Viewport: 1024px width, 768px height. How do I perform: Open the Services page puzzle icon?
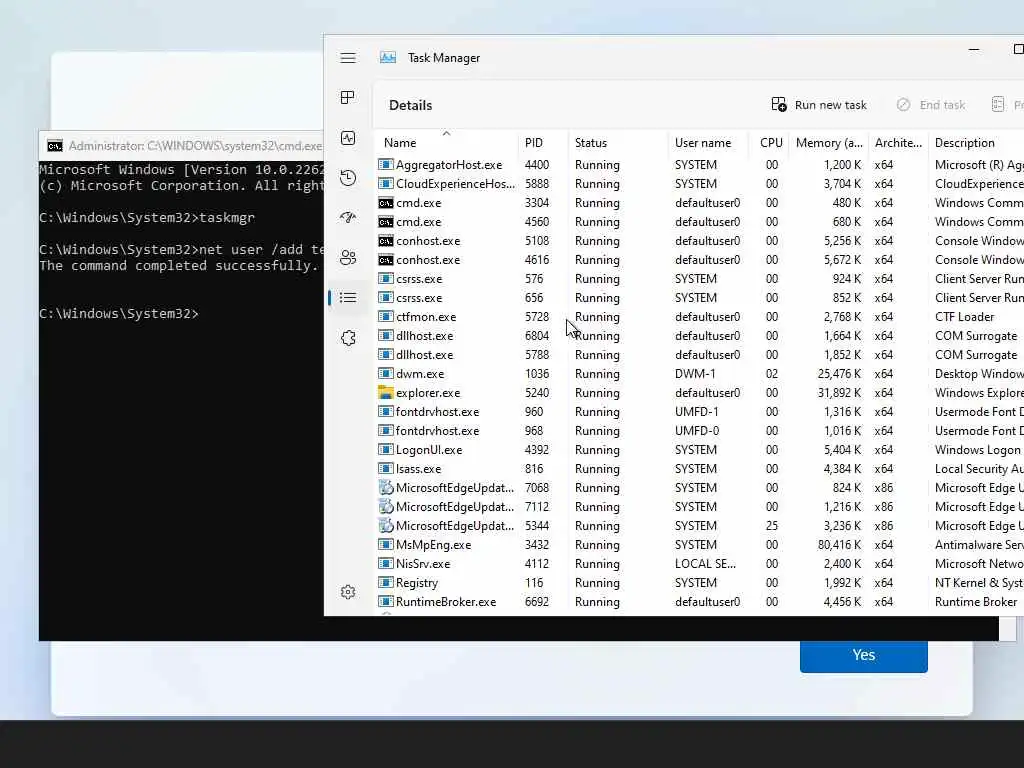348,338
